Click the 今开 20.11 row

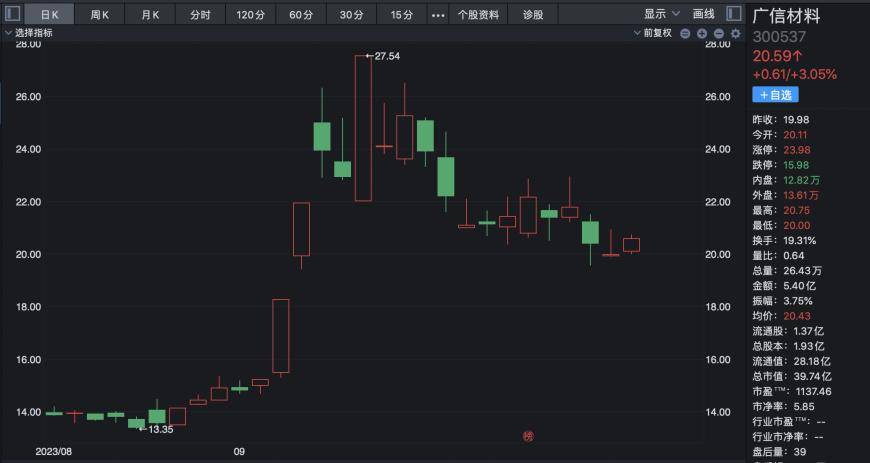pyautogui.click(x=780, y=135)
